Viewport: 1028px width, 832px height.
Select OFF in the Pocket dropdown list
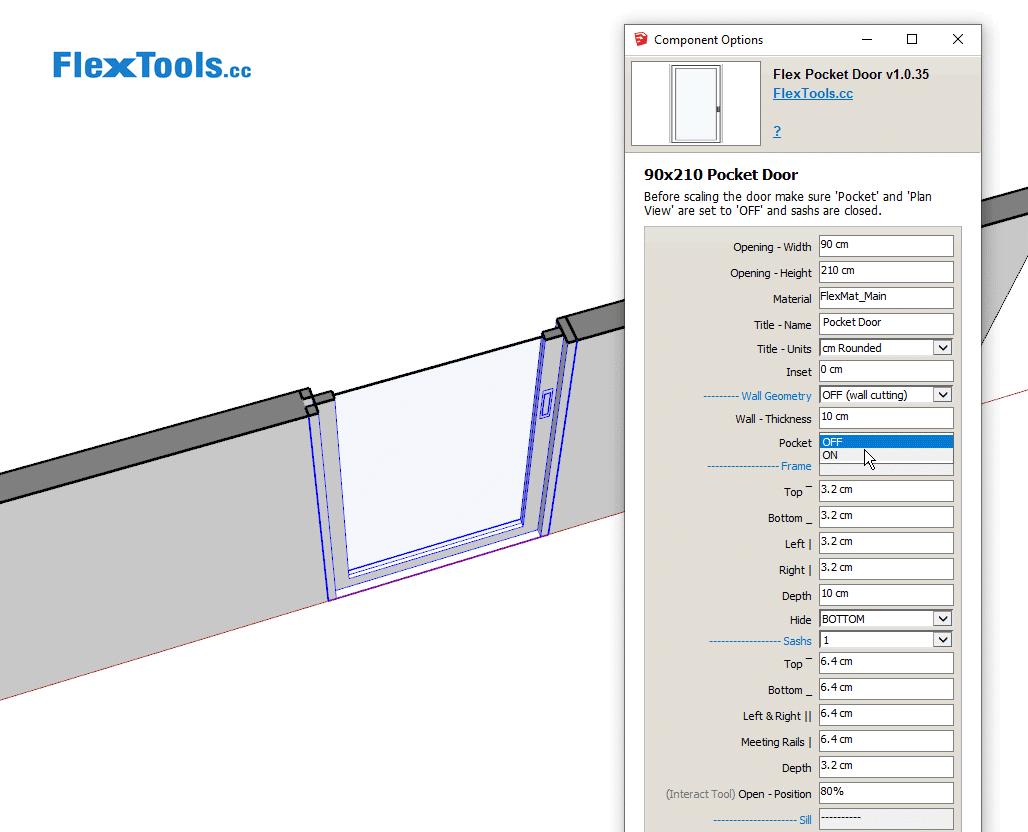pos(886,442)
